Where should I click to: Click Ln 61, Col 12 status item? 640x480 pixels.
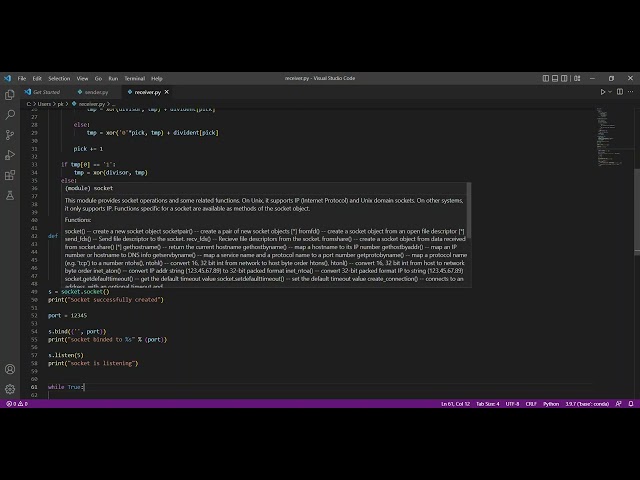(455, 404)
